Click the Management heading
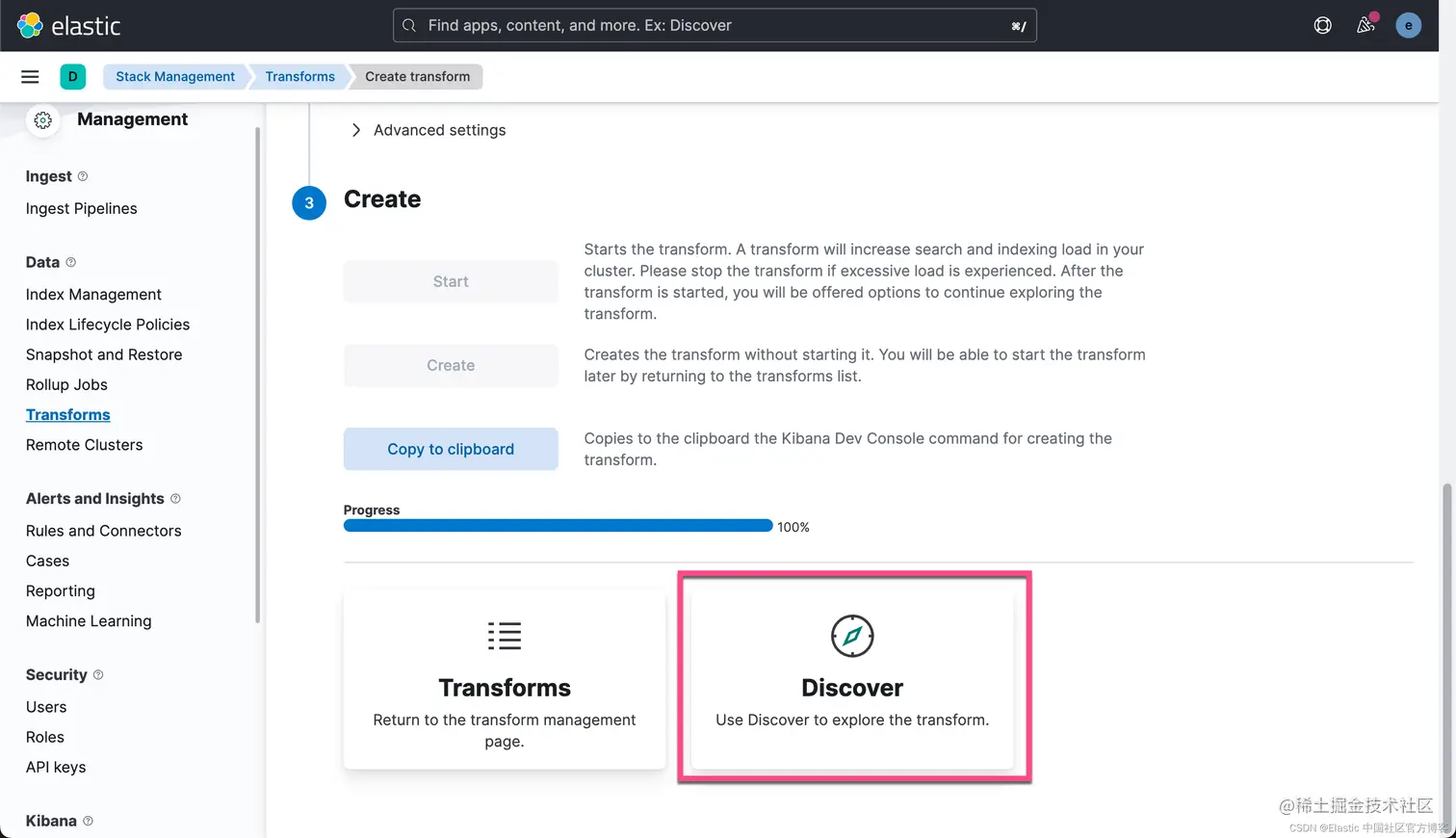The image size is (1456, 838). 133,119
